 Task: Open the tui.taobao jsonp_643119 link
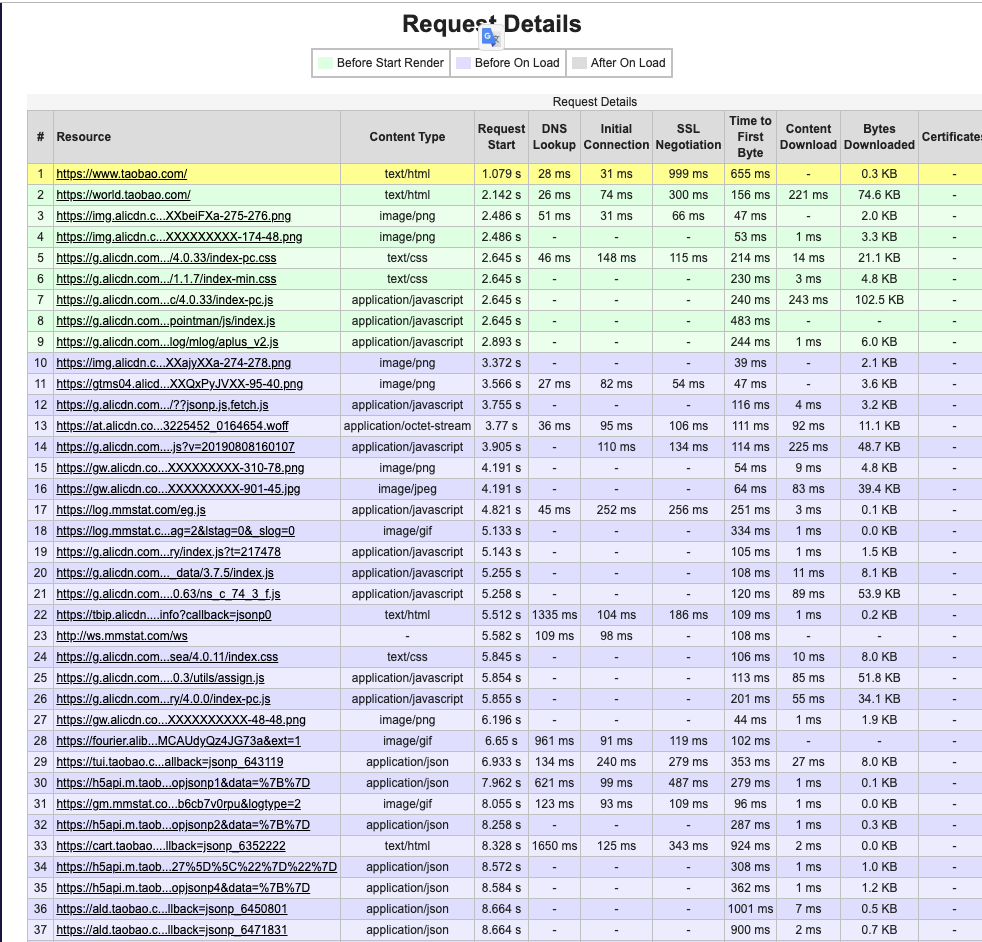coord(170,762)
